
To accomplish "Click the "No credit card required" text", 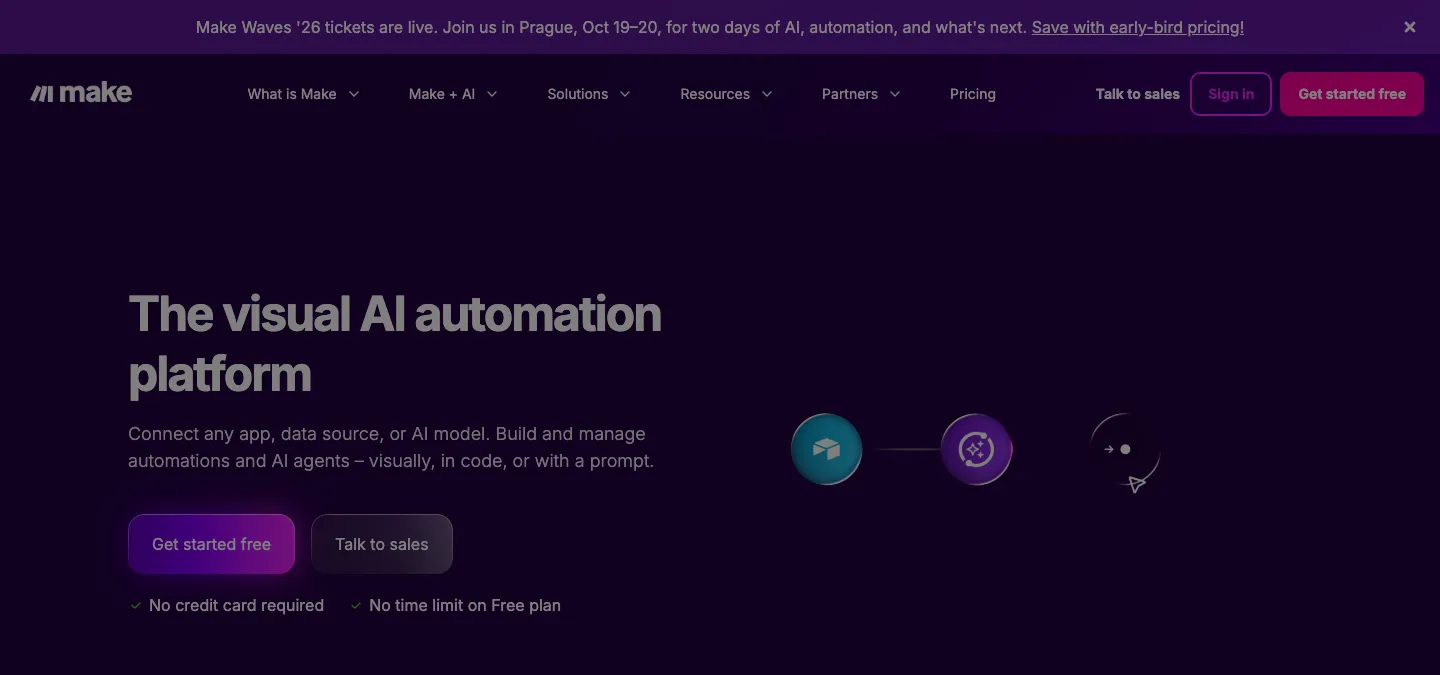I will point(236,605).
